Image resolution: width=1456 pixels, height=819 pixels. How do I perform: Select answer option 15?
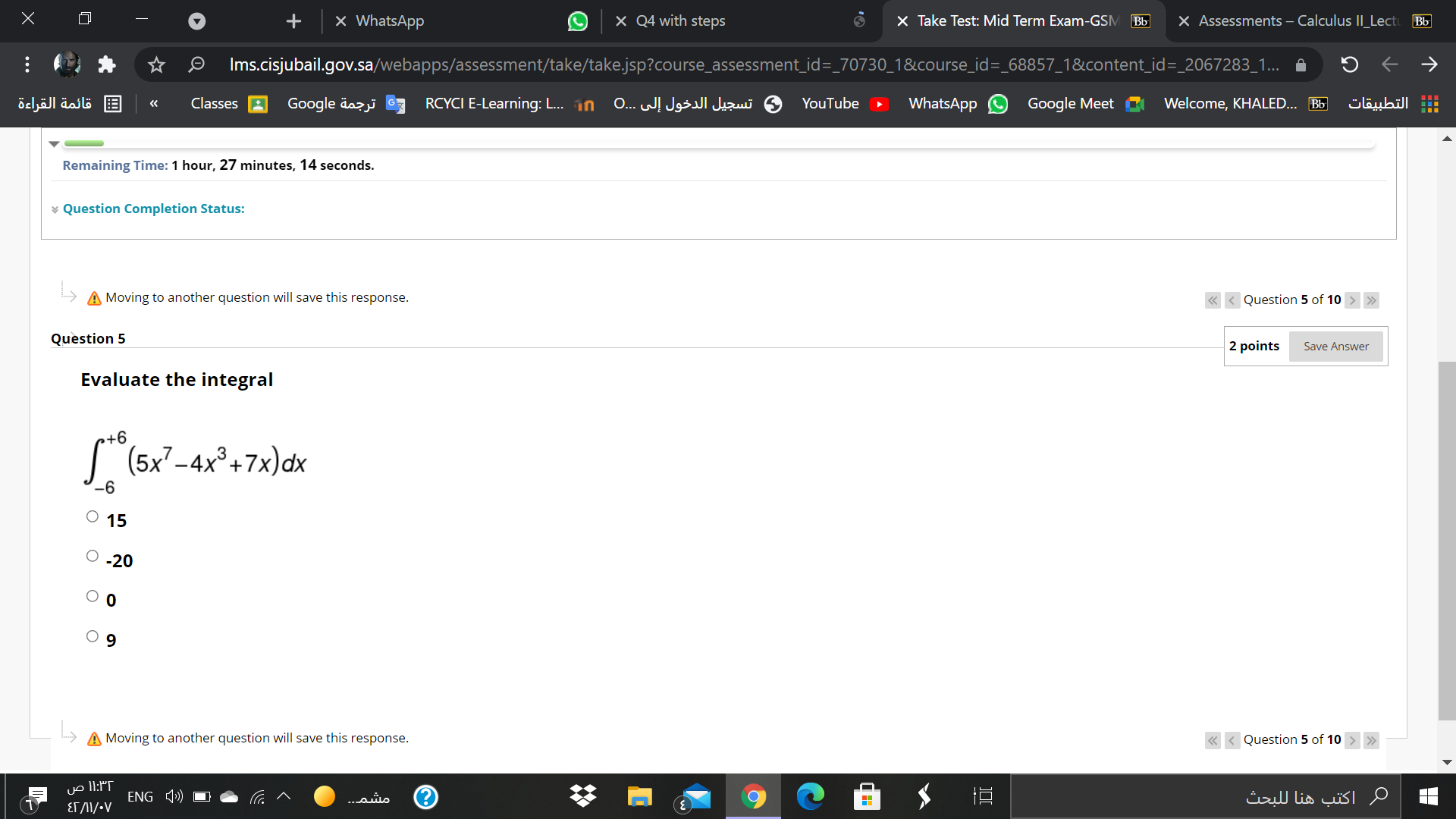93,516
